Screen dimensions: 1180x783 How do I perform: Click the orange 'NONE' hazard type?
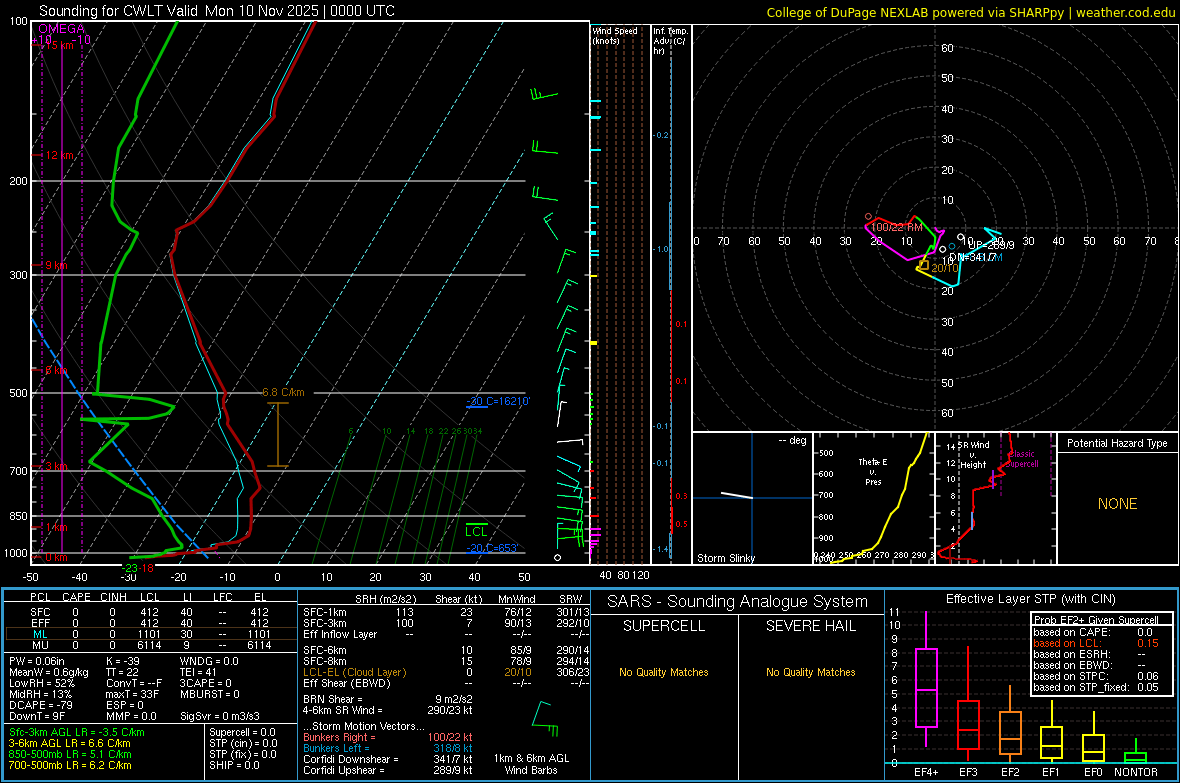tap(1117, 504)
